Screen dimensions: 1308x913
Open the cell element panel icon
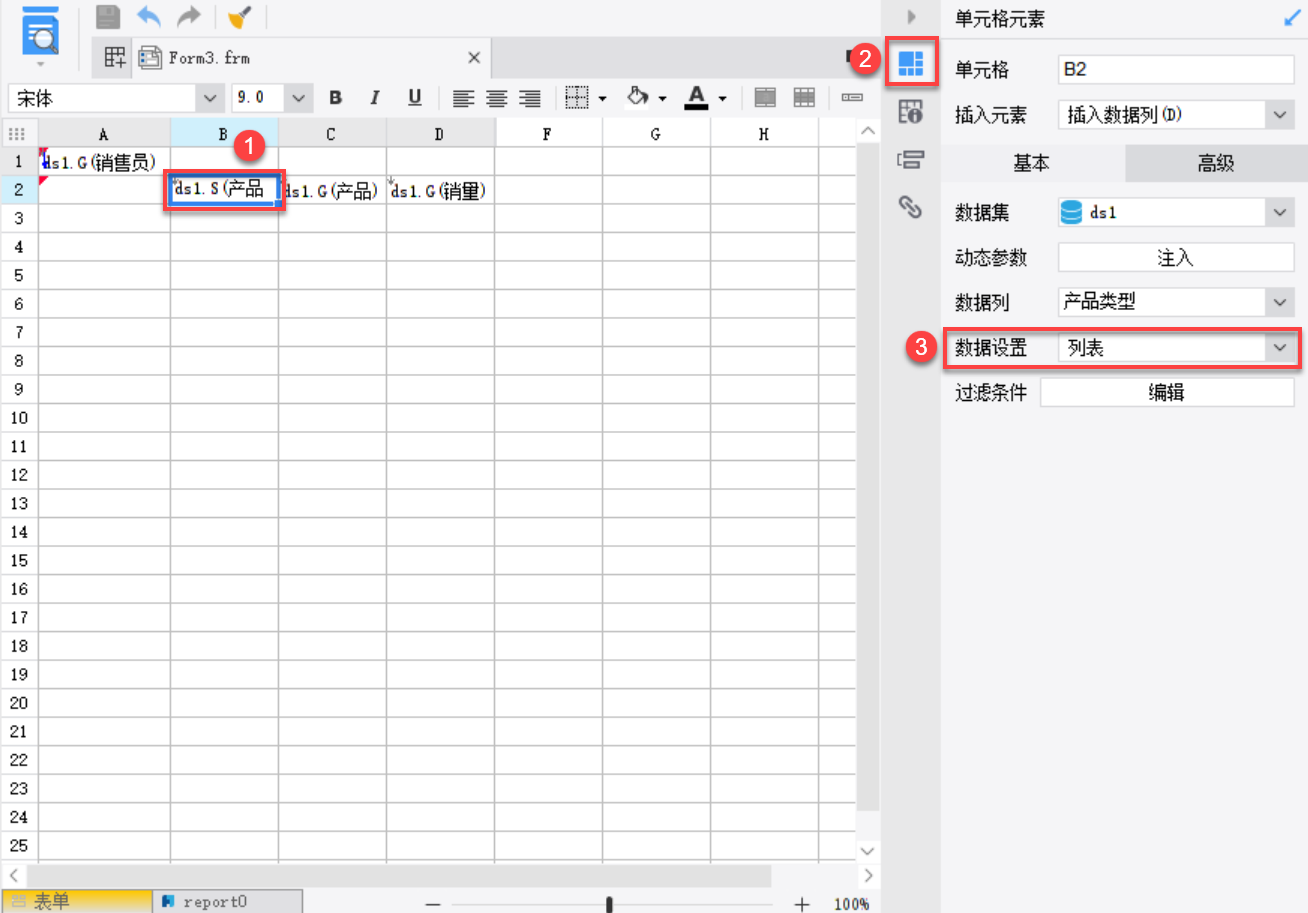coord(910,63)
